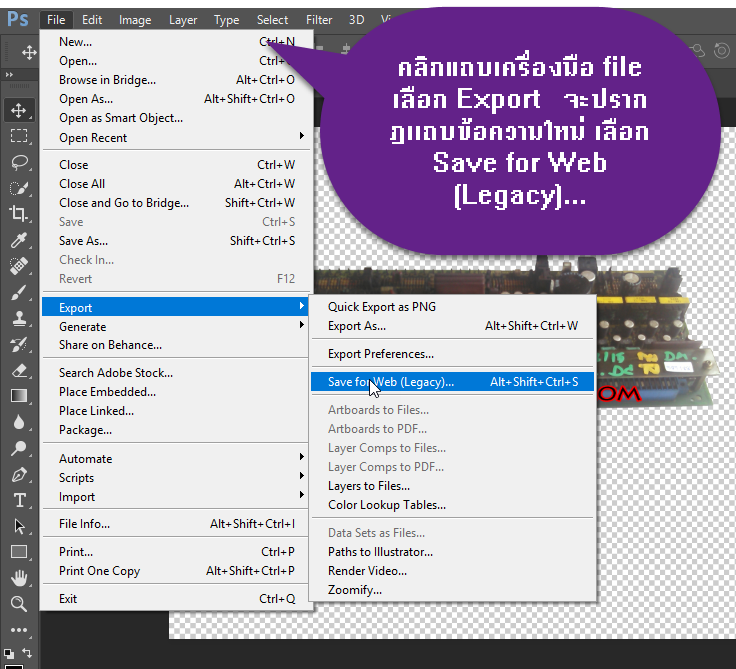Screen dimensions: 736x669
Task: Click Share on Behance...
Action: [x=177, y=345]
